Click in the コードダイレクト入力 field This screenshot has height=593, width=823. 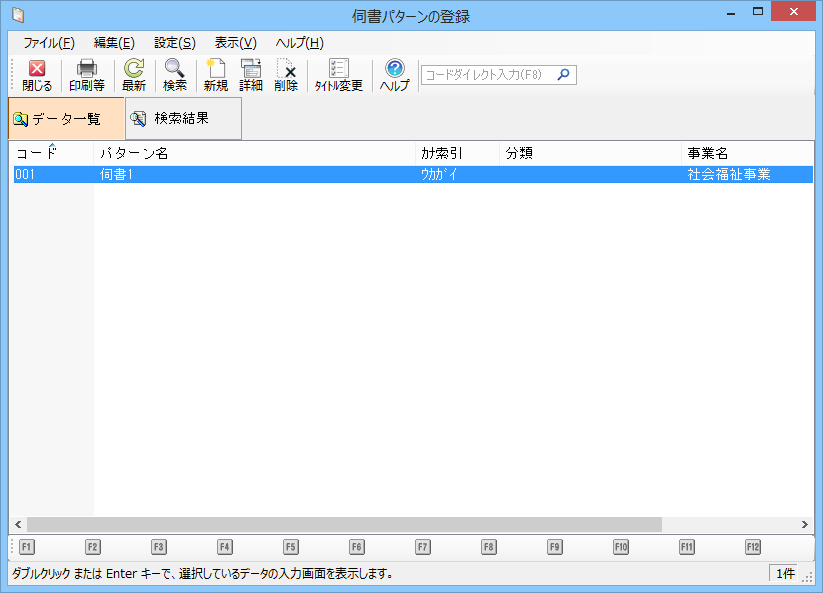coord(488,75)
